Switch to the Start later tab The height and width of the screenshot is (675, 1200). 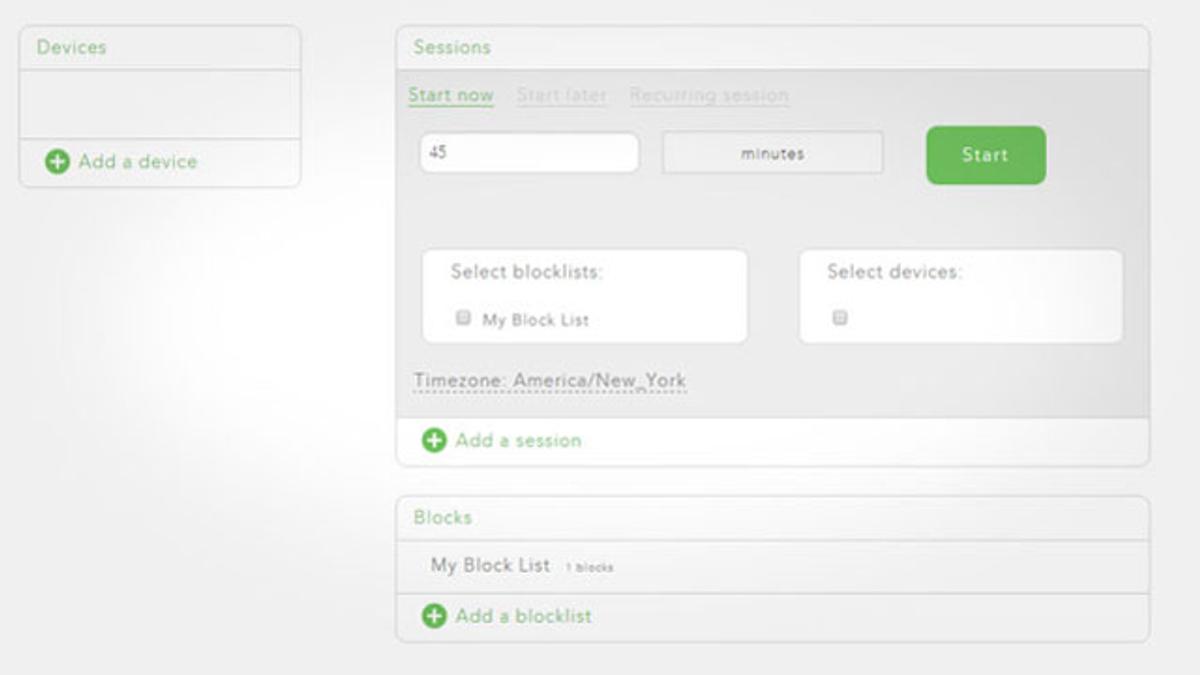pyautogui.click(x=562, y=95)
